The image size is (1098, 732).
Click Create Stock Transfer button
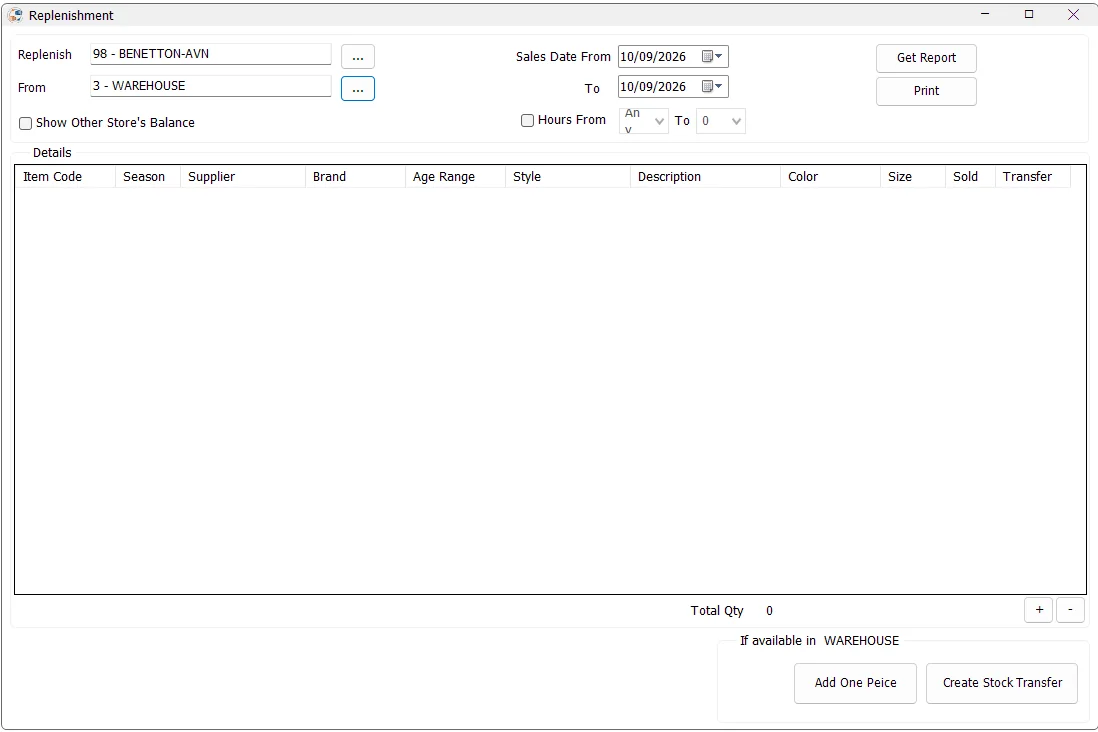pos(1002,683)
